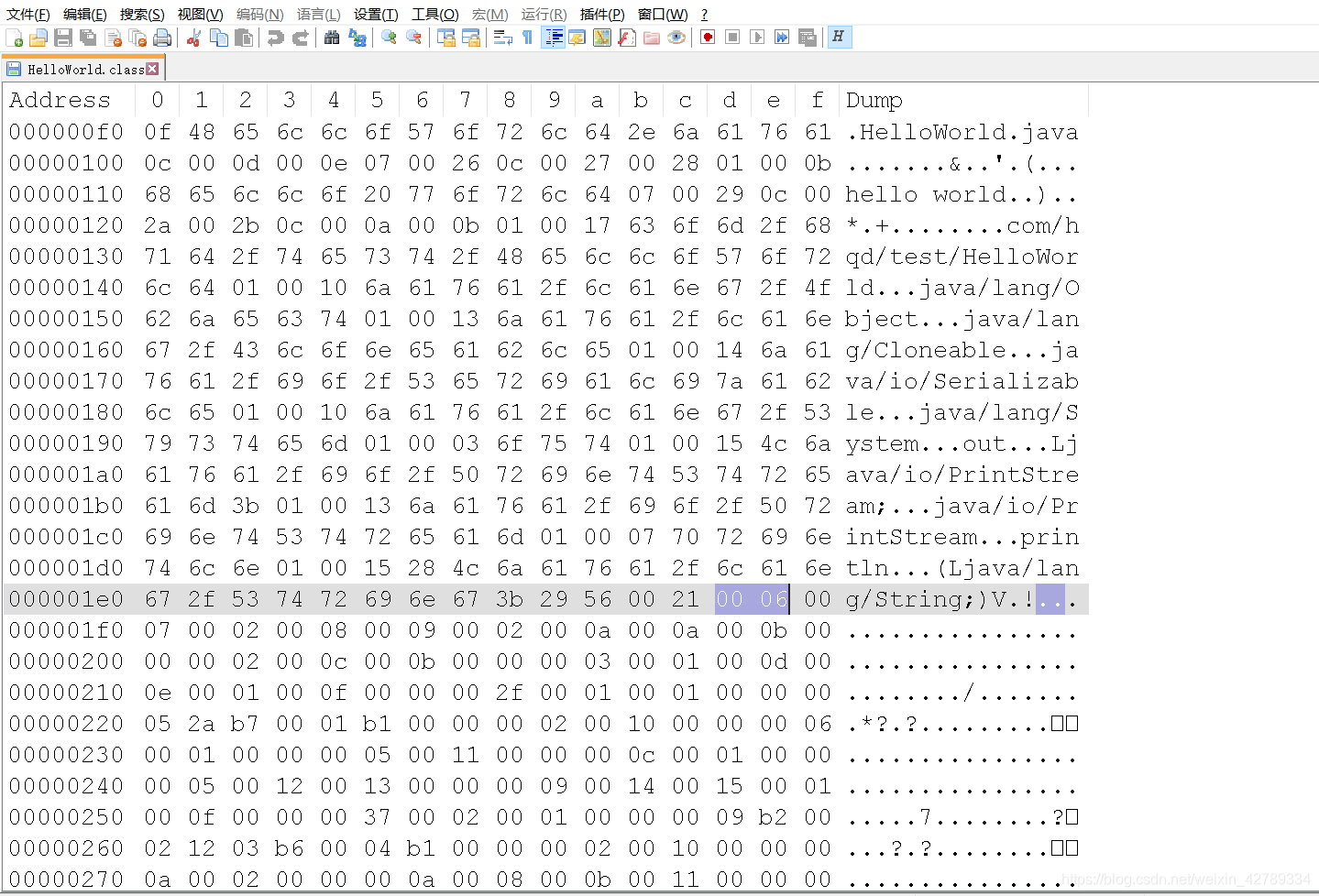
Task: Click the stop macro recording icon
Action: (x=732, y=38)
